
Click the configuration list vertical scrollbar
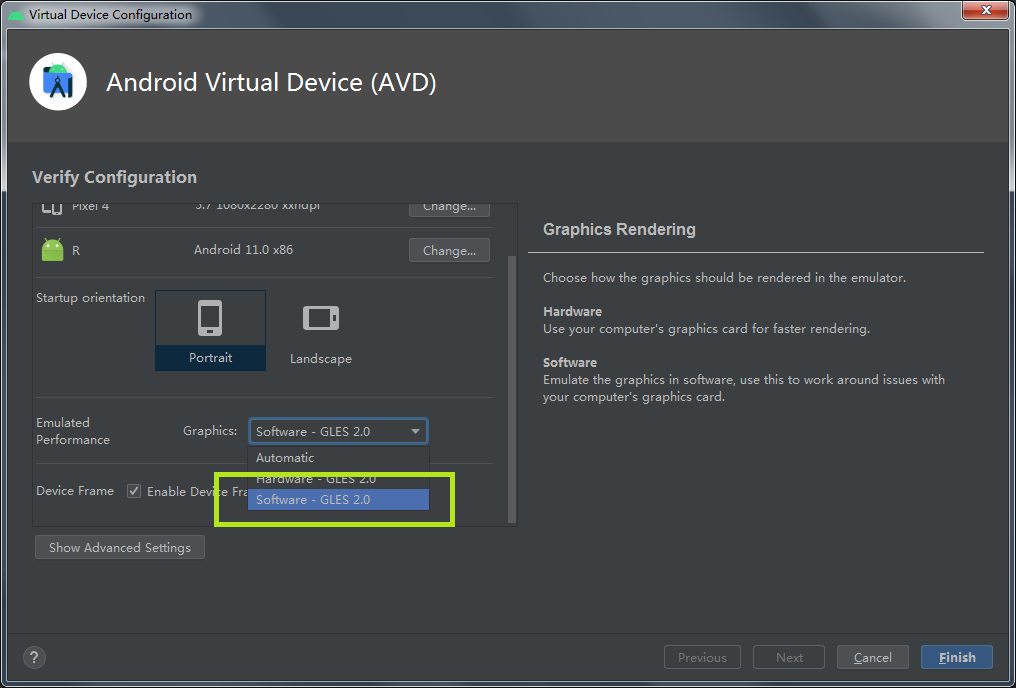click(512, 389)
